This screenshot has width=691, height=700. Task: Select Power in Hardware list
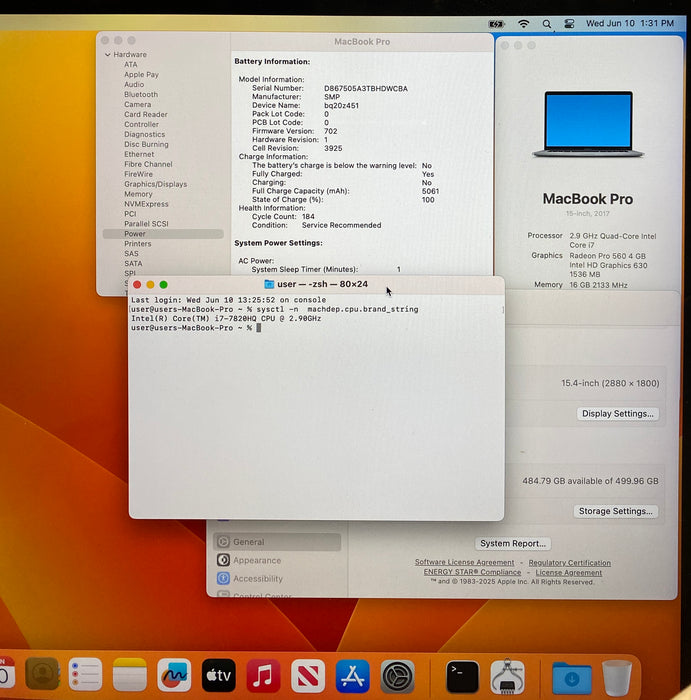click(163, 234)
